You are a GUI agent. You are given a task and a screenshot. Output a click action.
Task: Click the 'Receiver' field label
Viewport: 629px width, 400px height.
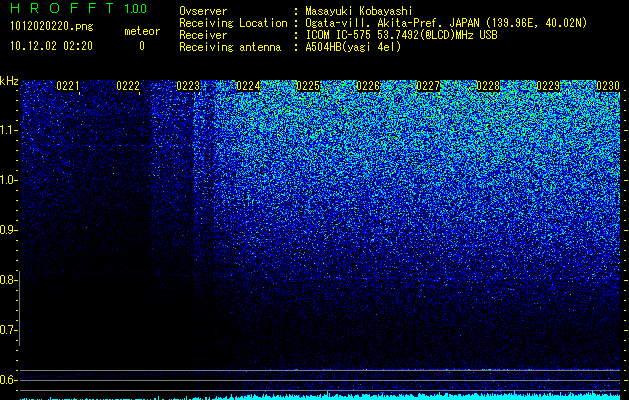tap(203, 35)
